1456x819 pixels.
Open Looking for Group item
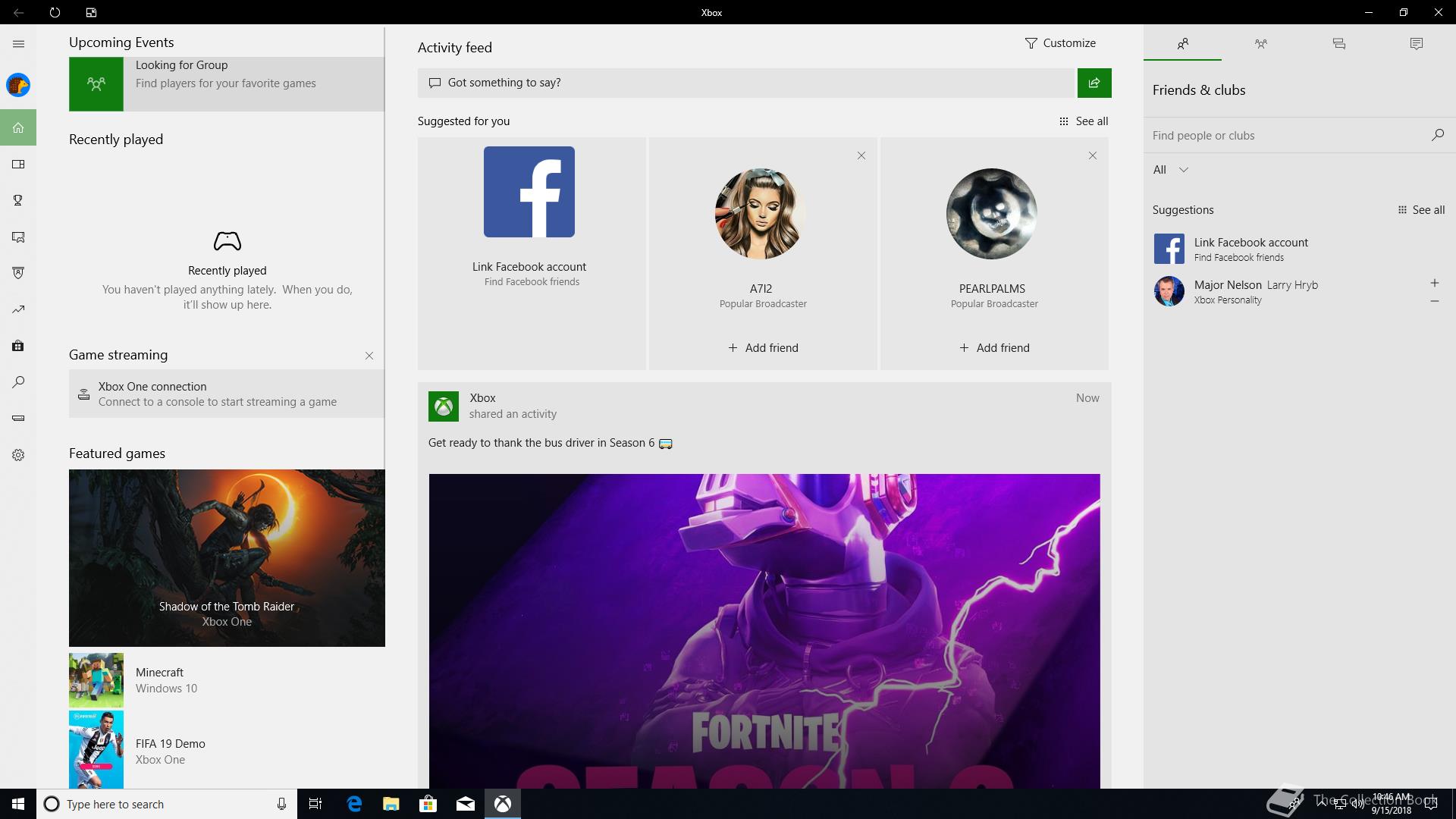(227, 84)
